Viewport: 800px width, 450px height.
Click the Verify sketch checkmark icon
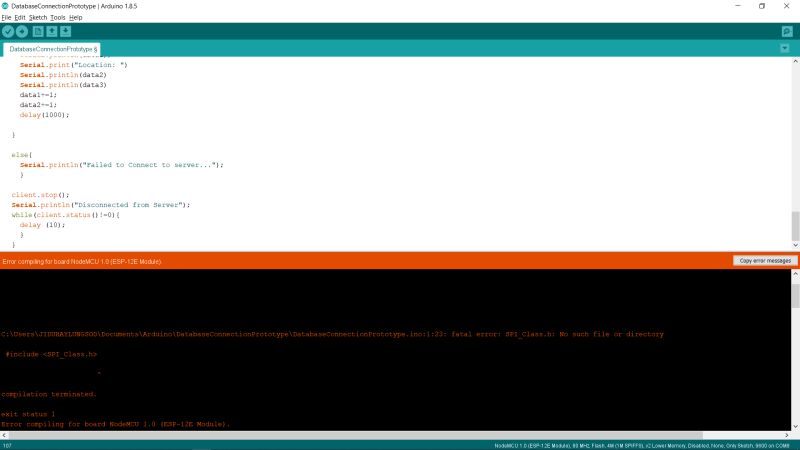pyautogui.click(x=8, y=32)
